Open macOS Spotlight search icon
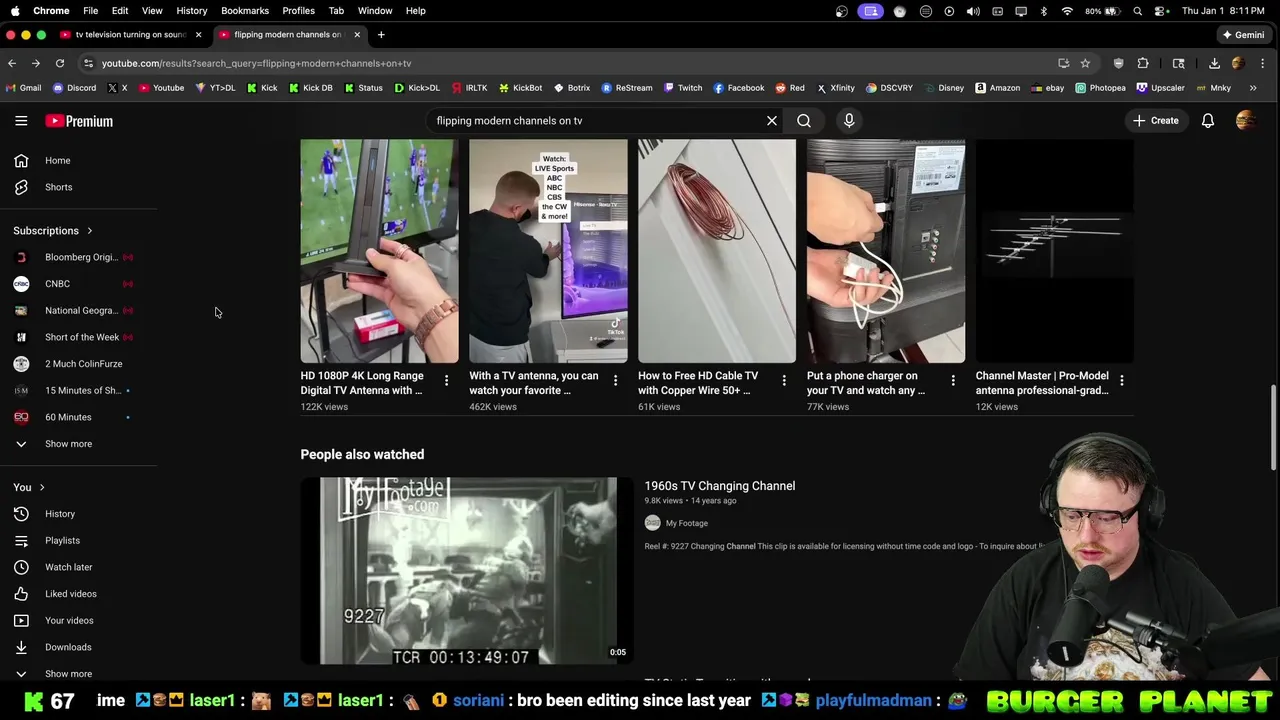Viewport: 1280px width, 720px height. click(x=1138, y=11)
